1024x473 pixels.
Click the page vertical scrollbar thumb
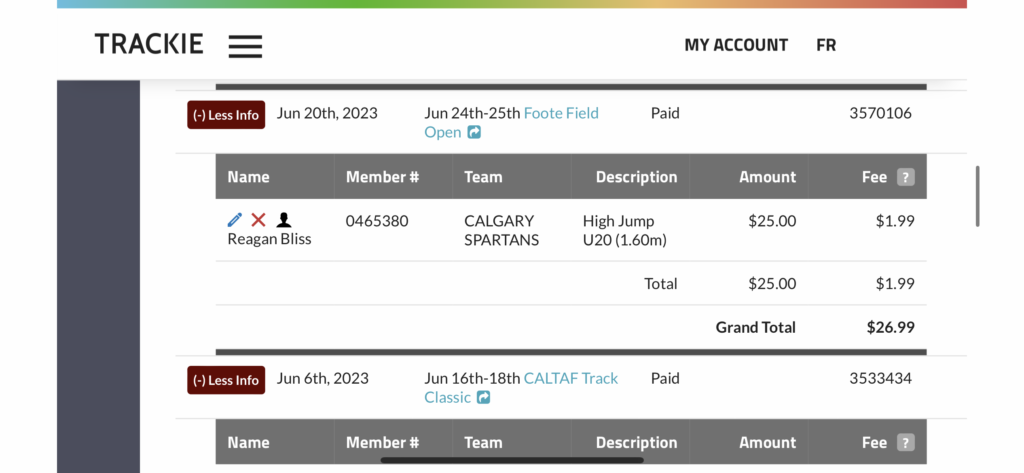[x=978, y=196]
